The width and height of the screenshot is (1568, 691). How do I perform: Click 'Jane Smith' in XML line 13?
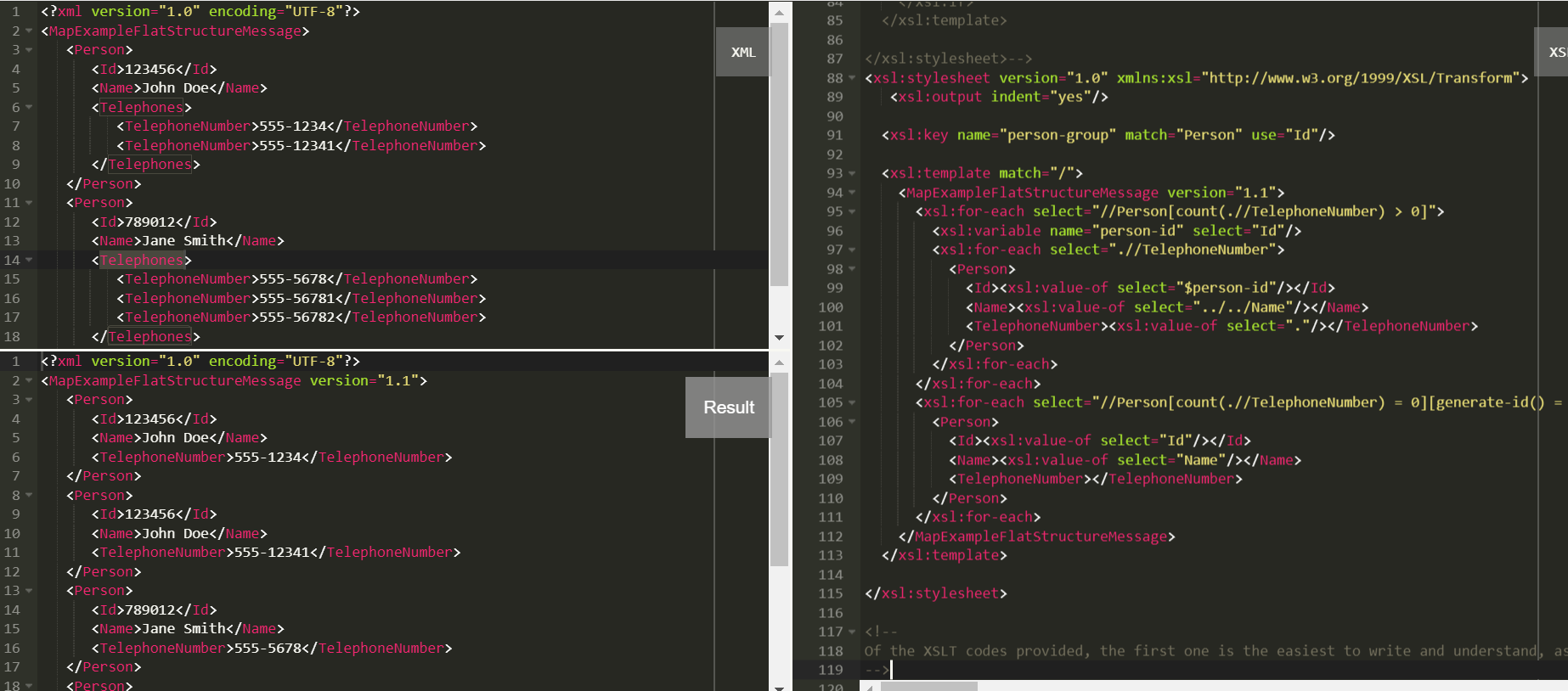coord(183,241)
